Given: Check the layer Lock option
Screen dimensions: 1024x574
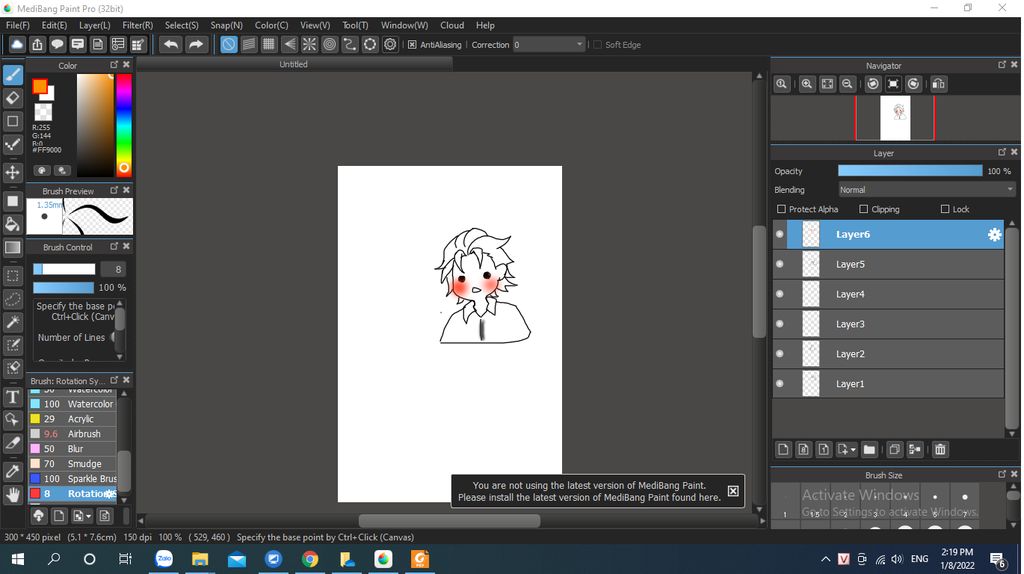Looking at the screenshot, I should [x=944, y=209].
